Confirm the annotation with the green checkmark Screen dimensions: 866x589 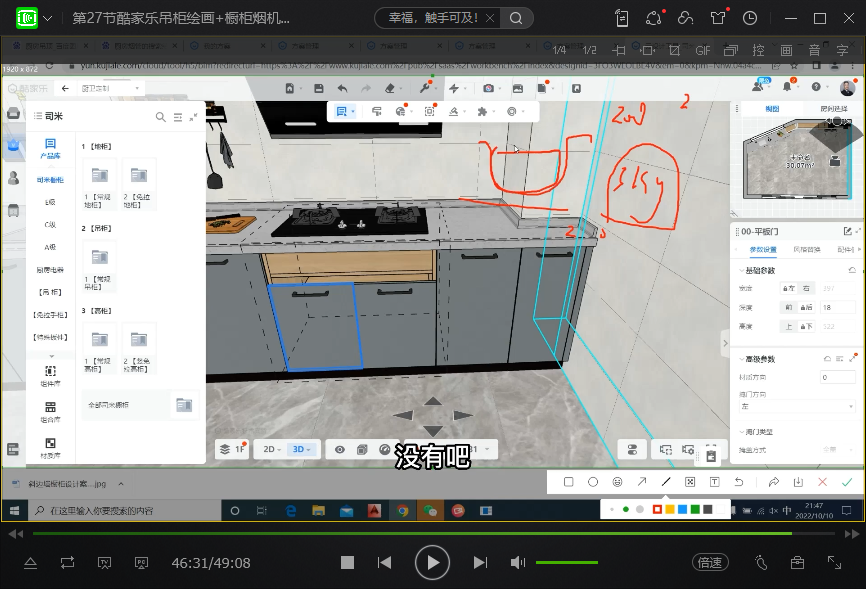point(847,482)
